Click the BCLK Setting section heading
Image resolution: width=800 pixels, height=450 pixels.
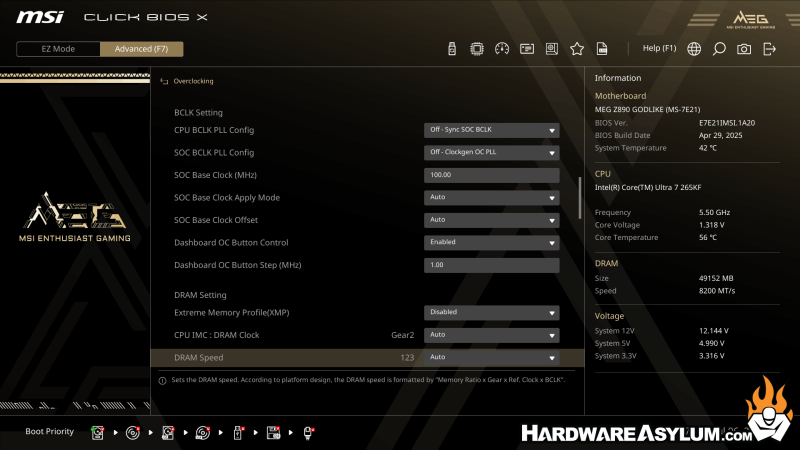(x=198, y=113)
